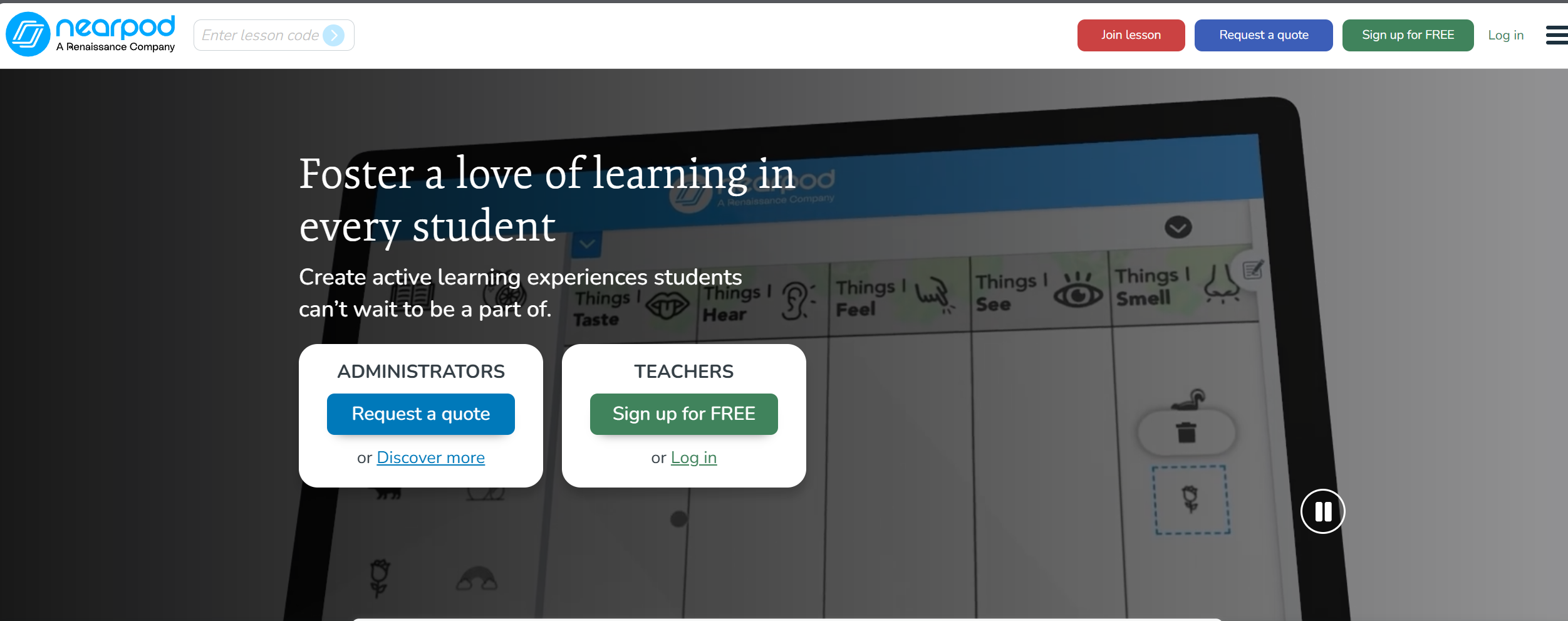
Task: Follow the Discover more link
Action: pyautogui.click(x=430, y=457)
